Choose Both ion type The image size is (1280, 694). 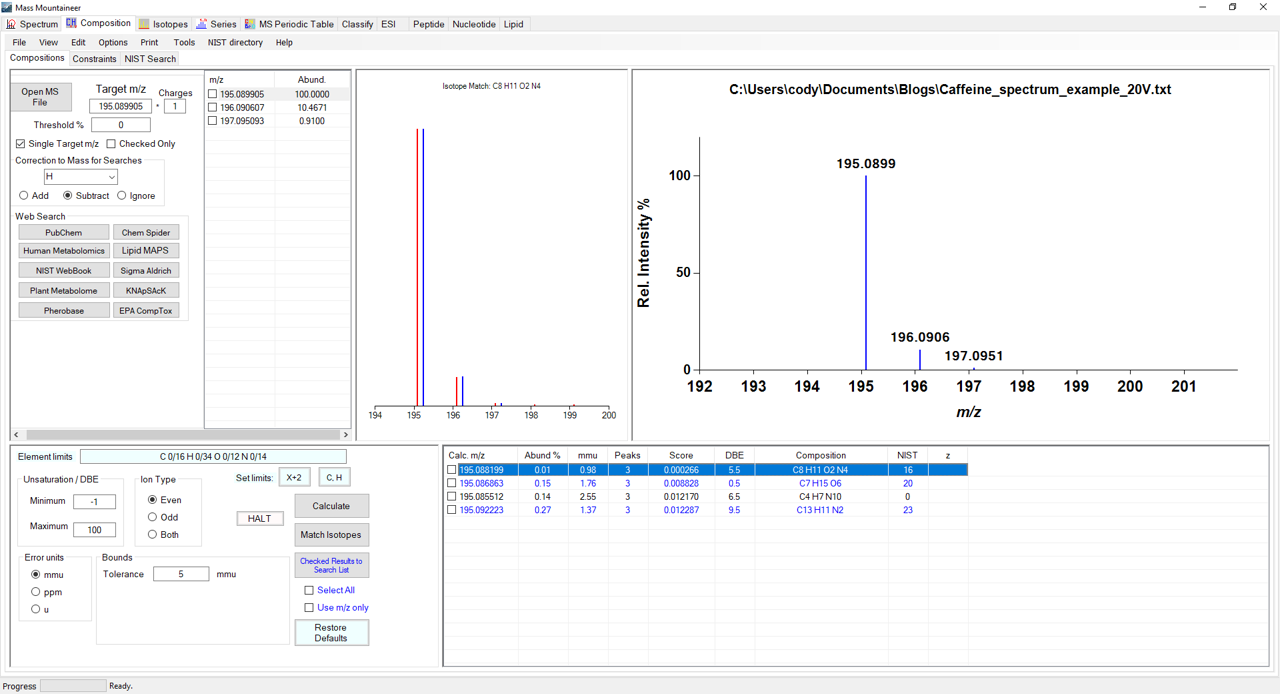point(152,534)
